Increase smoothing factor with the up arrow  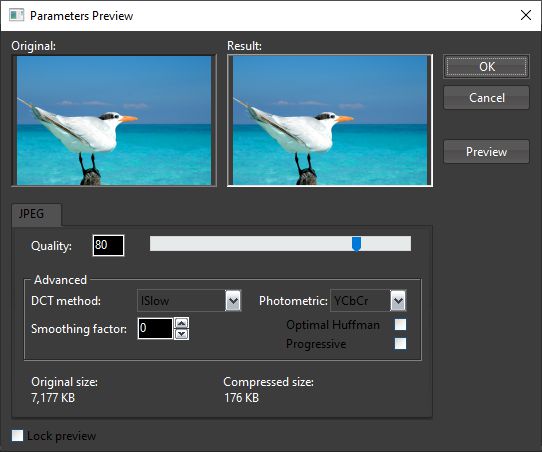pyautogui.click(x=181, y=323)
